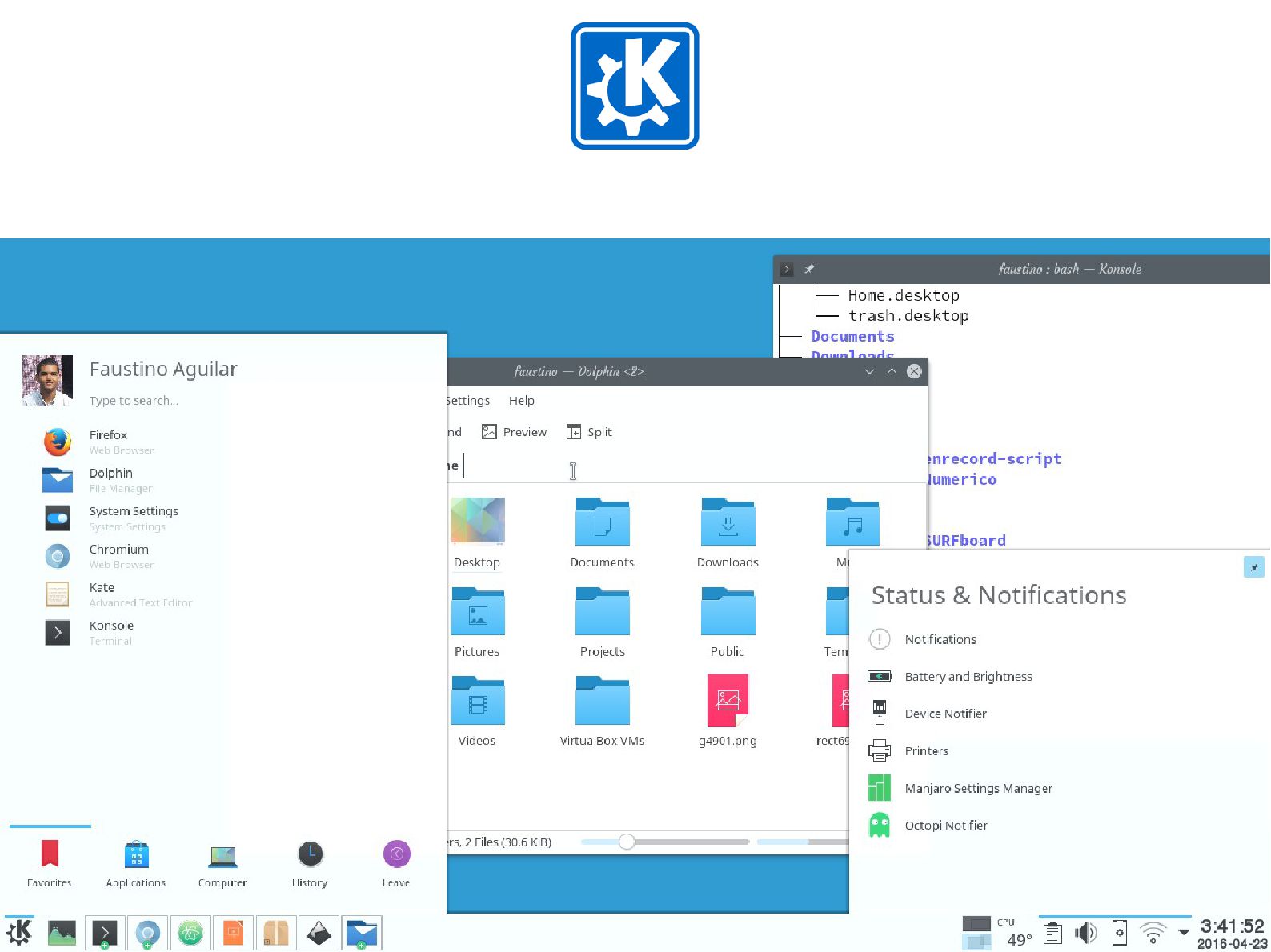Switch to the History tab
1271x952 pixels.
310,864
